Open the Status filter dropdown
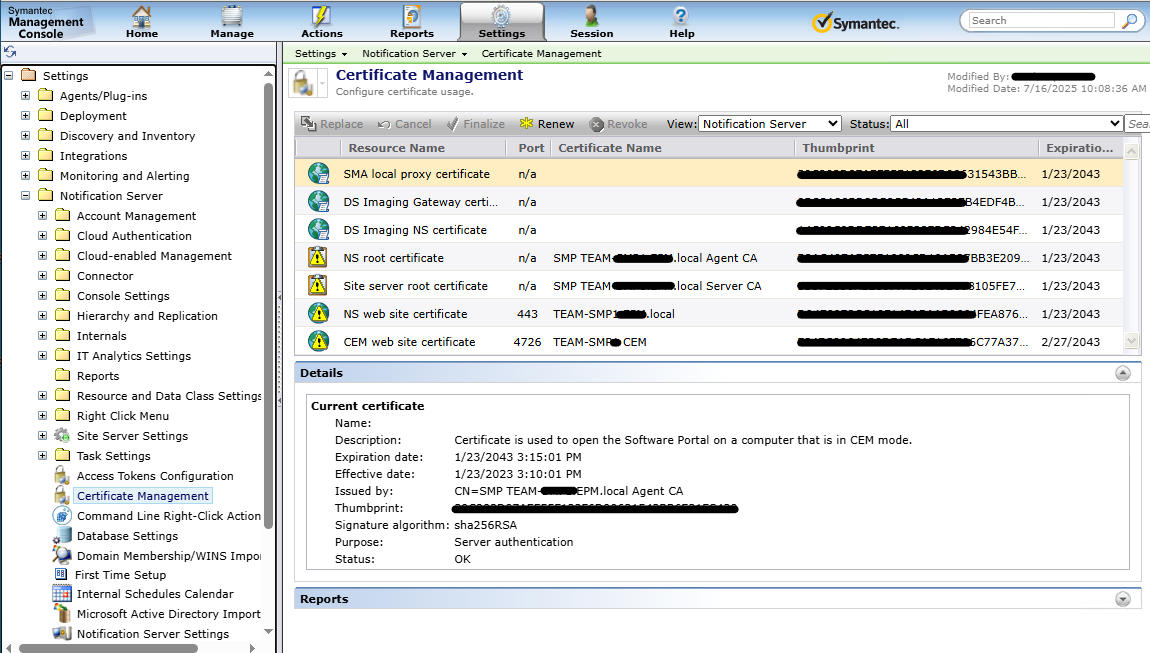This screenshot has height=653, width=1150. pyautogui.click(x=1006, y=124)
